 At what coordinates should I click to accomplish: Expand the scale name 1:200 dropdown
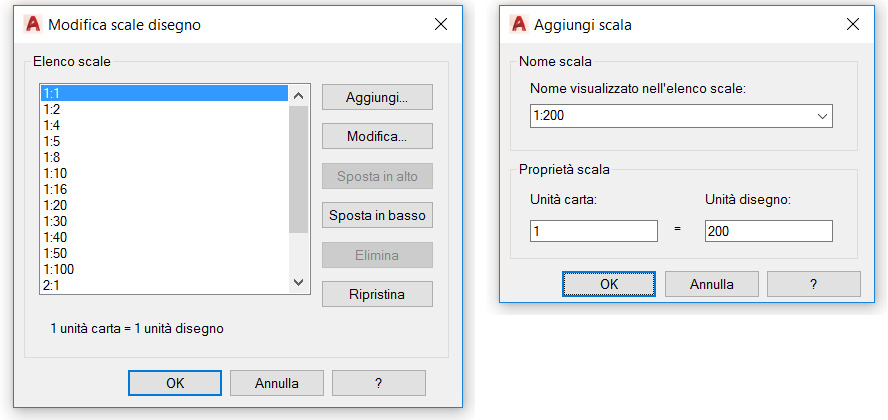tap(822, 116)
